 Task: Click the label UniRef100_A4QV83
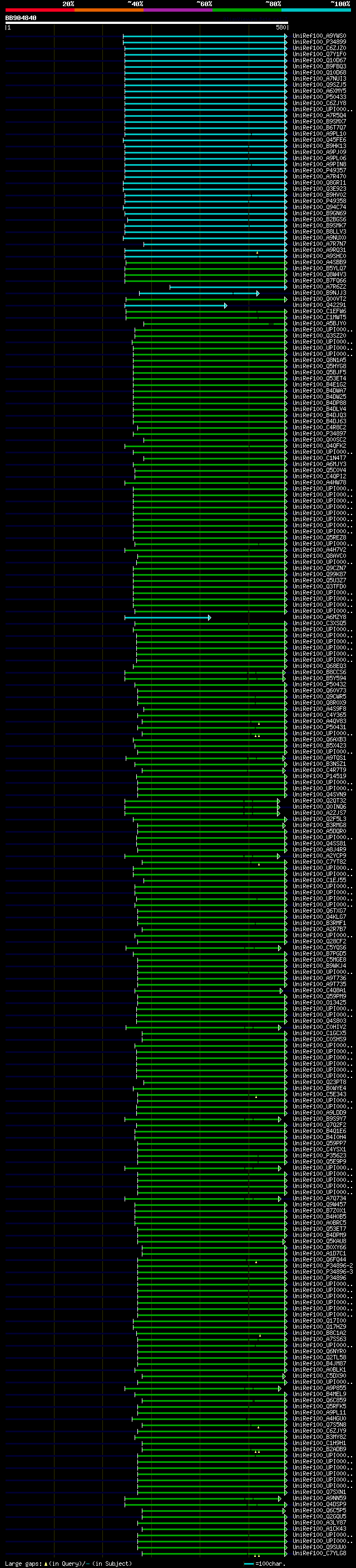tap(319, 721)
